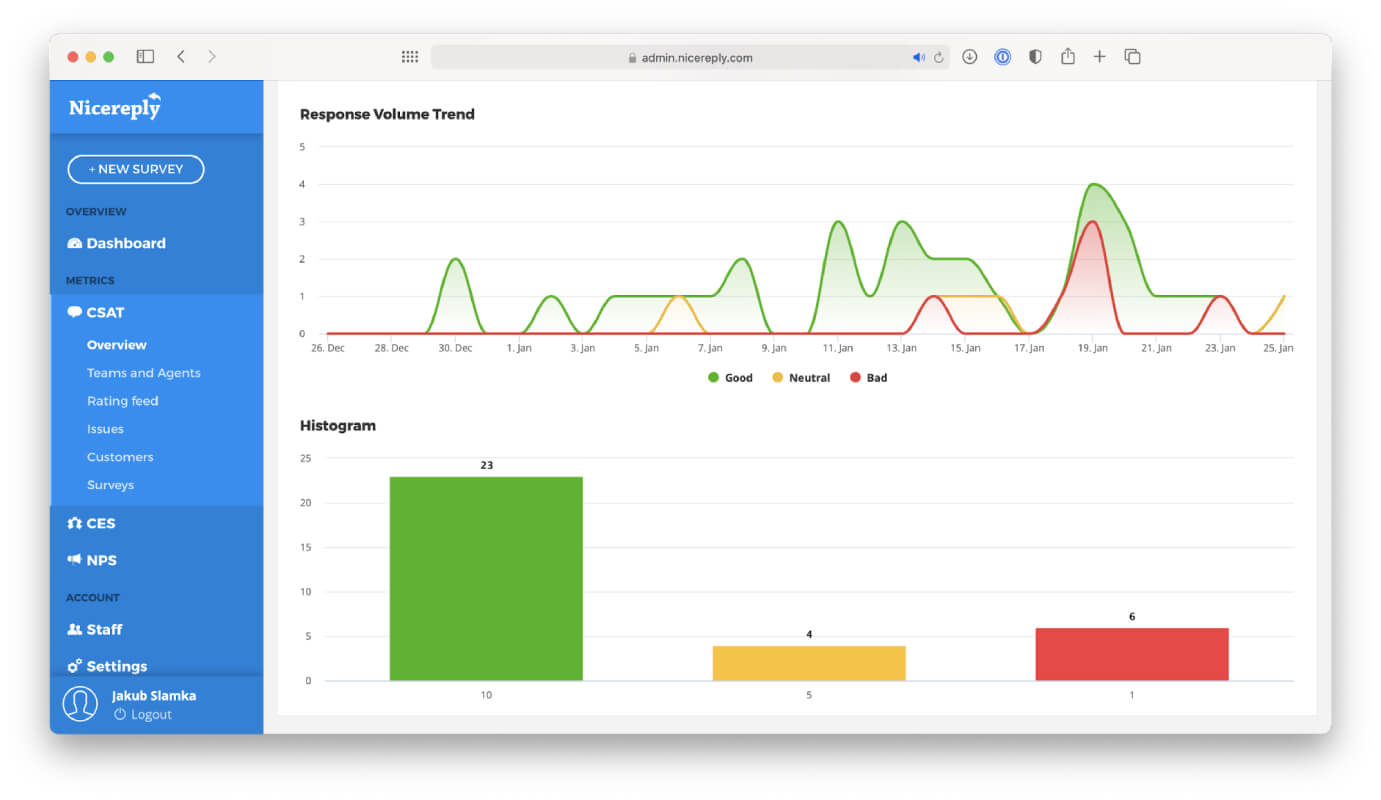
Task: Reload page using refresh icon
Action: click(939, 58)
